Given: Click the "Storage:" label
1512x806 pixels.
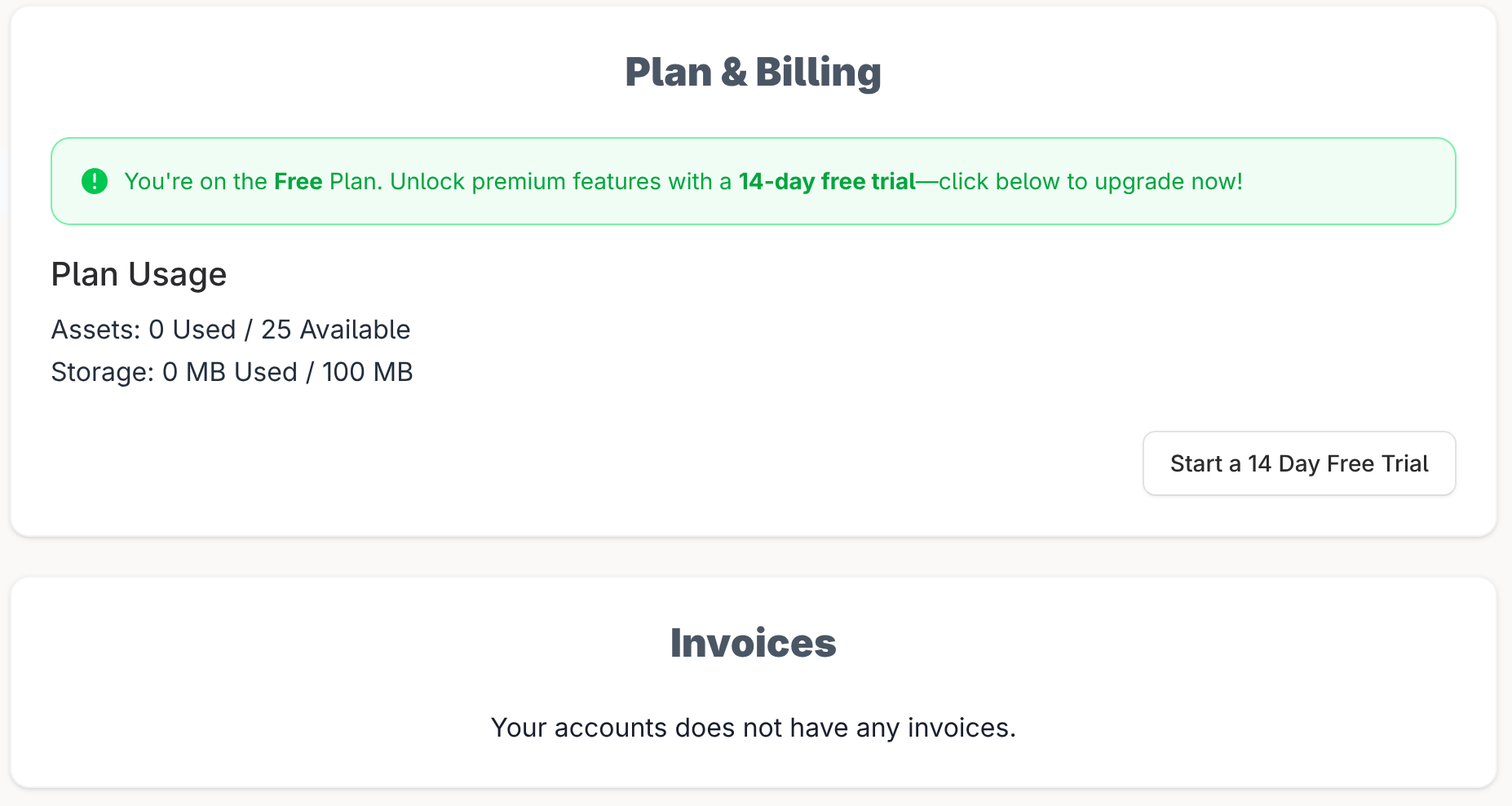Looking at the screenshot, I should point(103,372).
